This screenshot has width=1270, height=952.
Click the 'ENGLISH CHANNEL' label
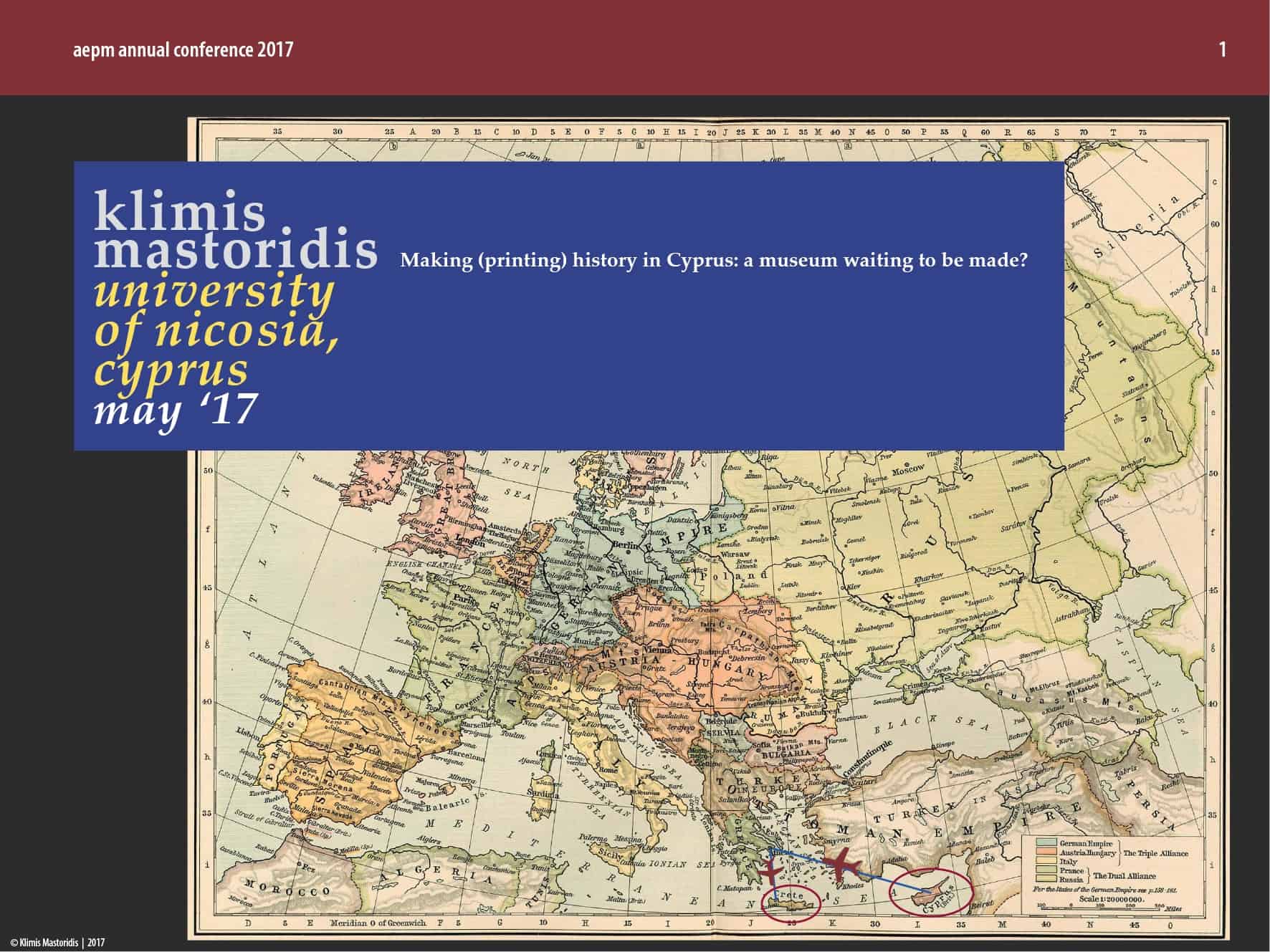[424, 564]
